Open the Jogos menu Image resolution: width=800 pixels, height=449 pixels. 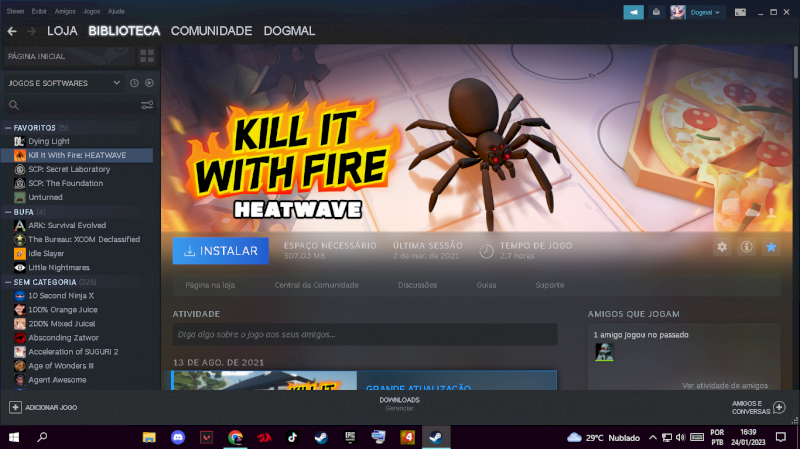92,11
